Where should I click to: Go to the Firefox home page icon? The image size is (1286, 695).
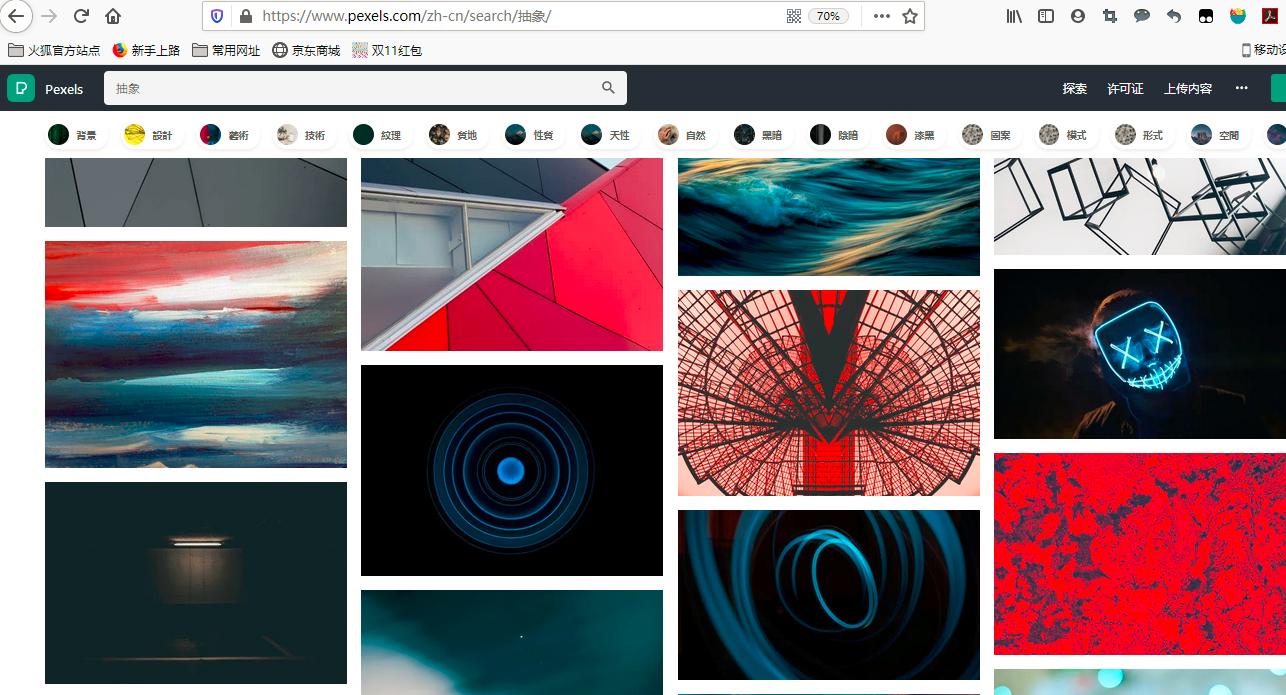pos(113,16)
